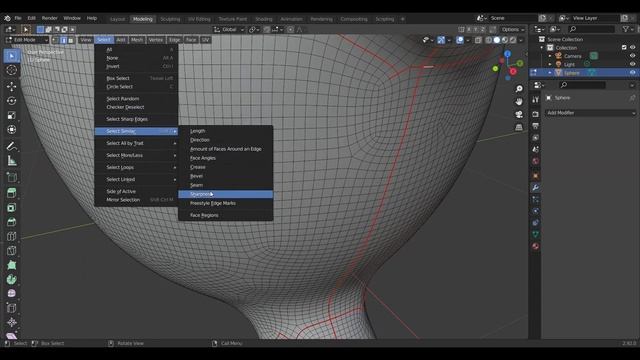The height and width of the screenshot is (360, 640).
Task: Open the Edit Mode dropdown
Action: pos(27,40)
